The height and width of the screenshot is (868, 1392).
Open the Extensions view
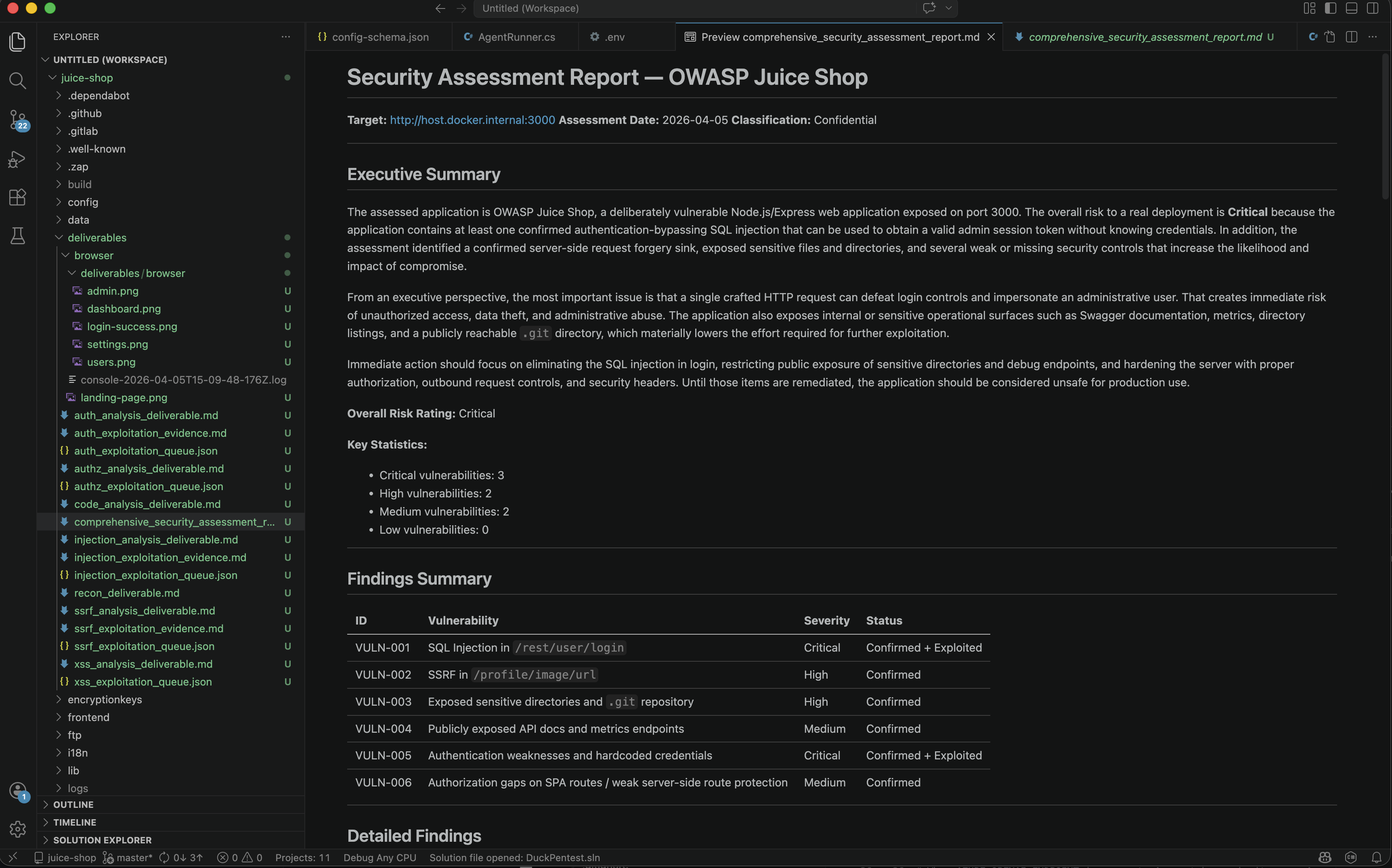click(18, 197)
